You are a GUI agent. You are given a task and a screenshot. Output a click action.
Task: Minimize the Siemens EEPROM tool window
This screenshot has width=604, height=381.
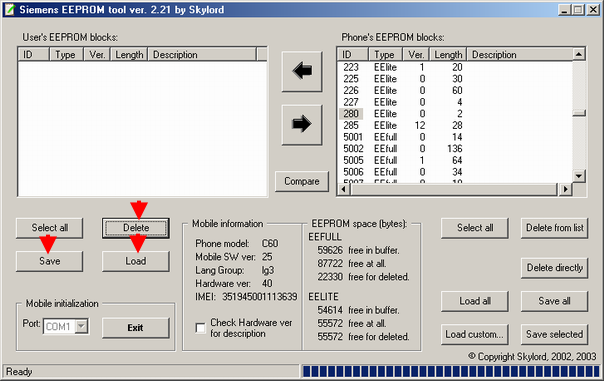[565, 10]
